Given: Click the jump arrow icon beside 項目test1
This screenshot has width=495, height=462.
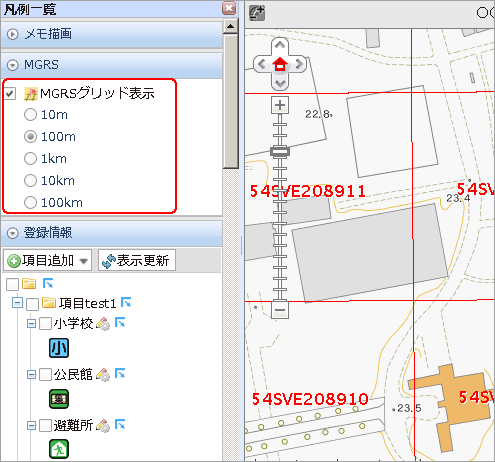Looking at the screenshot, I should [x=126, y=302].
